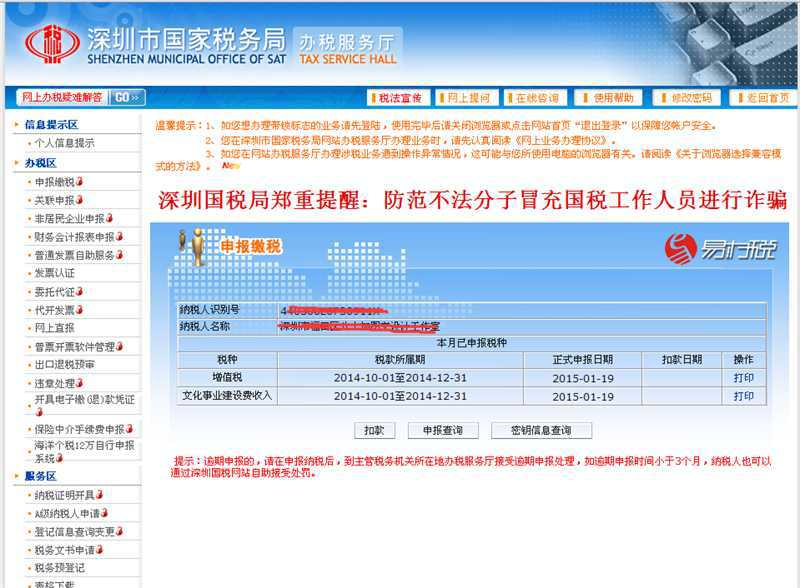Open the 使用帮助 menu item

point(609,97)
